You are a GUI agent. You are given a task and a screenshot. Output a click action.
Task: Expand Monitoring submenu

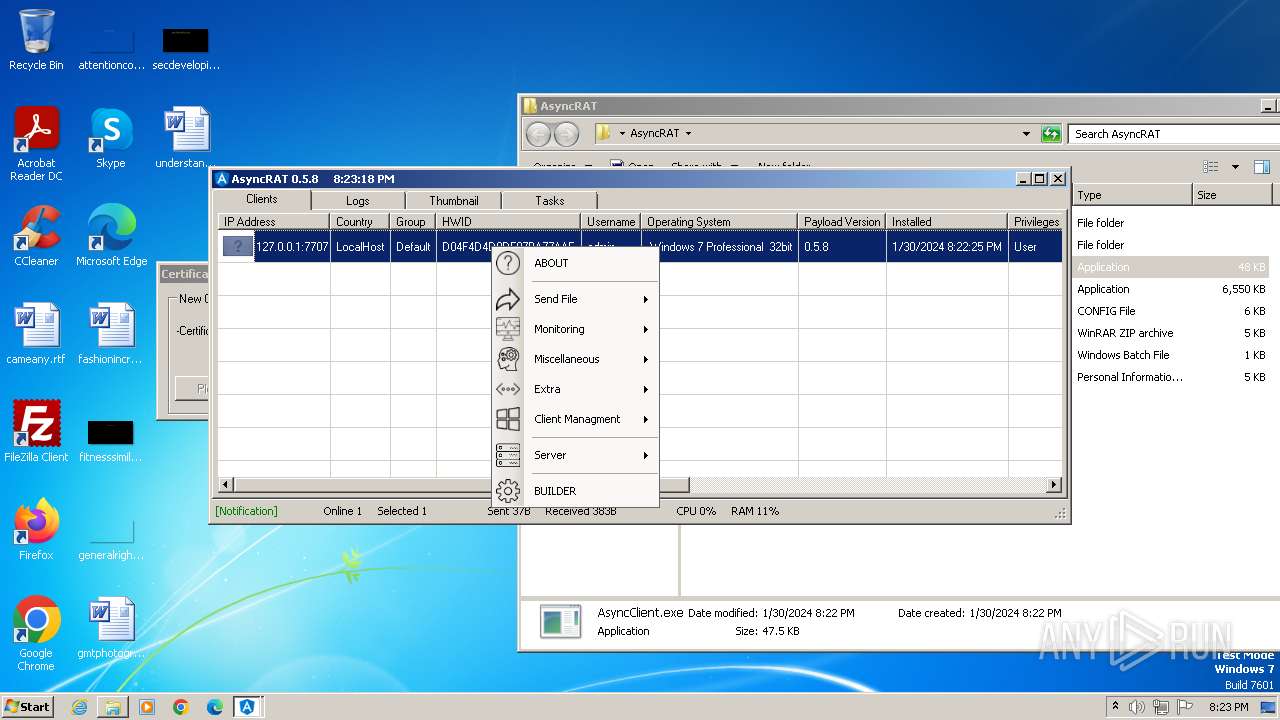646,329
